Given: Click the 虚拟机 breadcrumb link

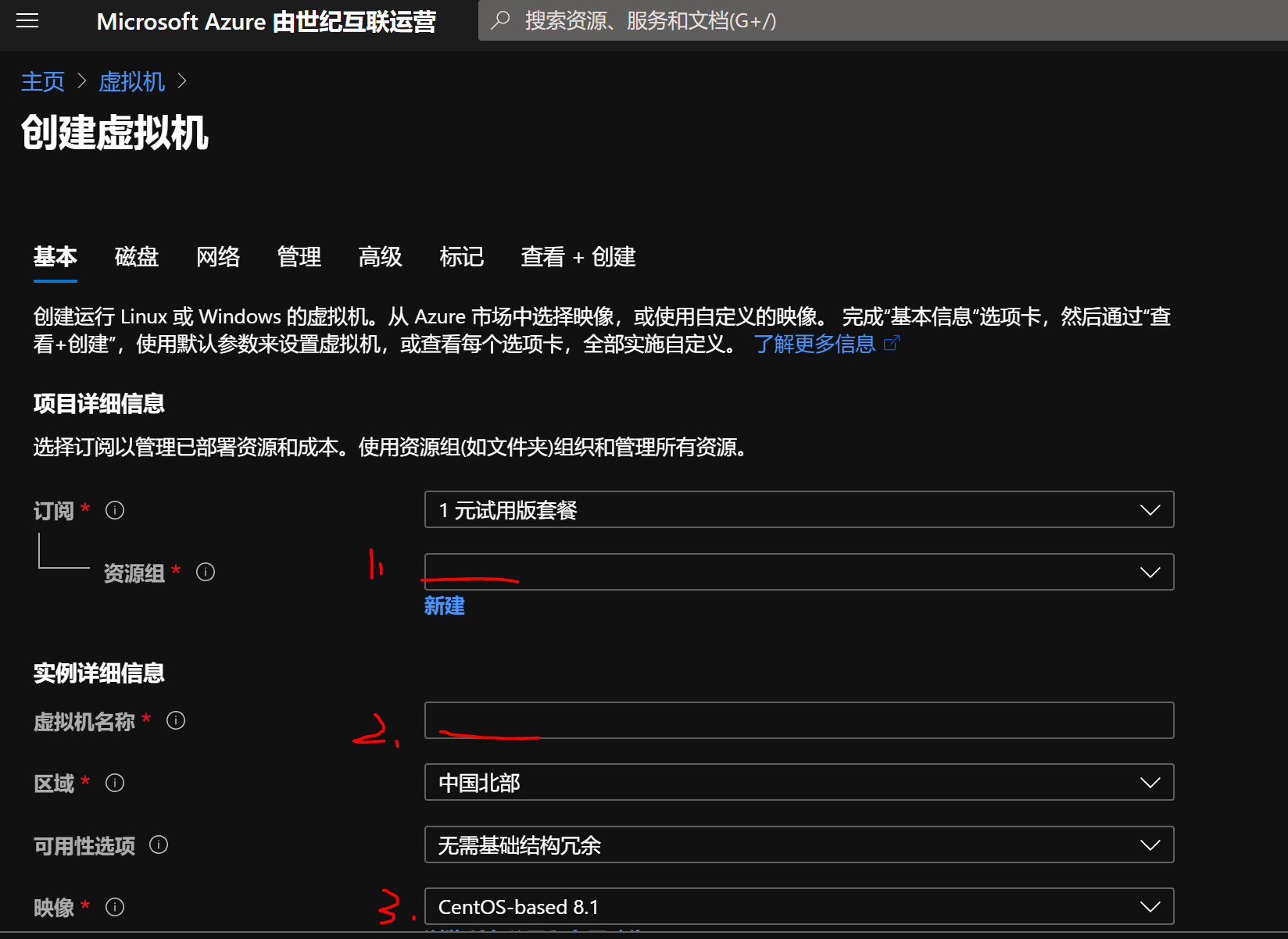Looking at the screenshot, I should [x=132, y=81].
